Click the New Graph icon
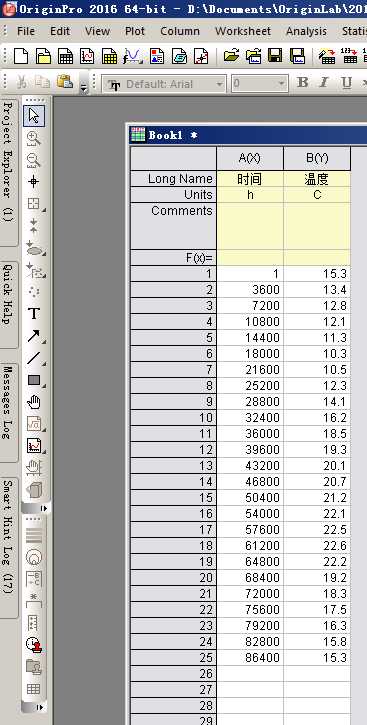 (x=87, y=56)
